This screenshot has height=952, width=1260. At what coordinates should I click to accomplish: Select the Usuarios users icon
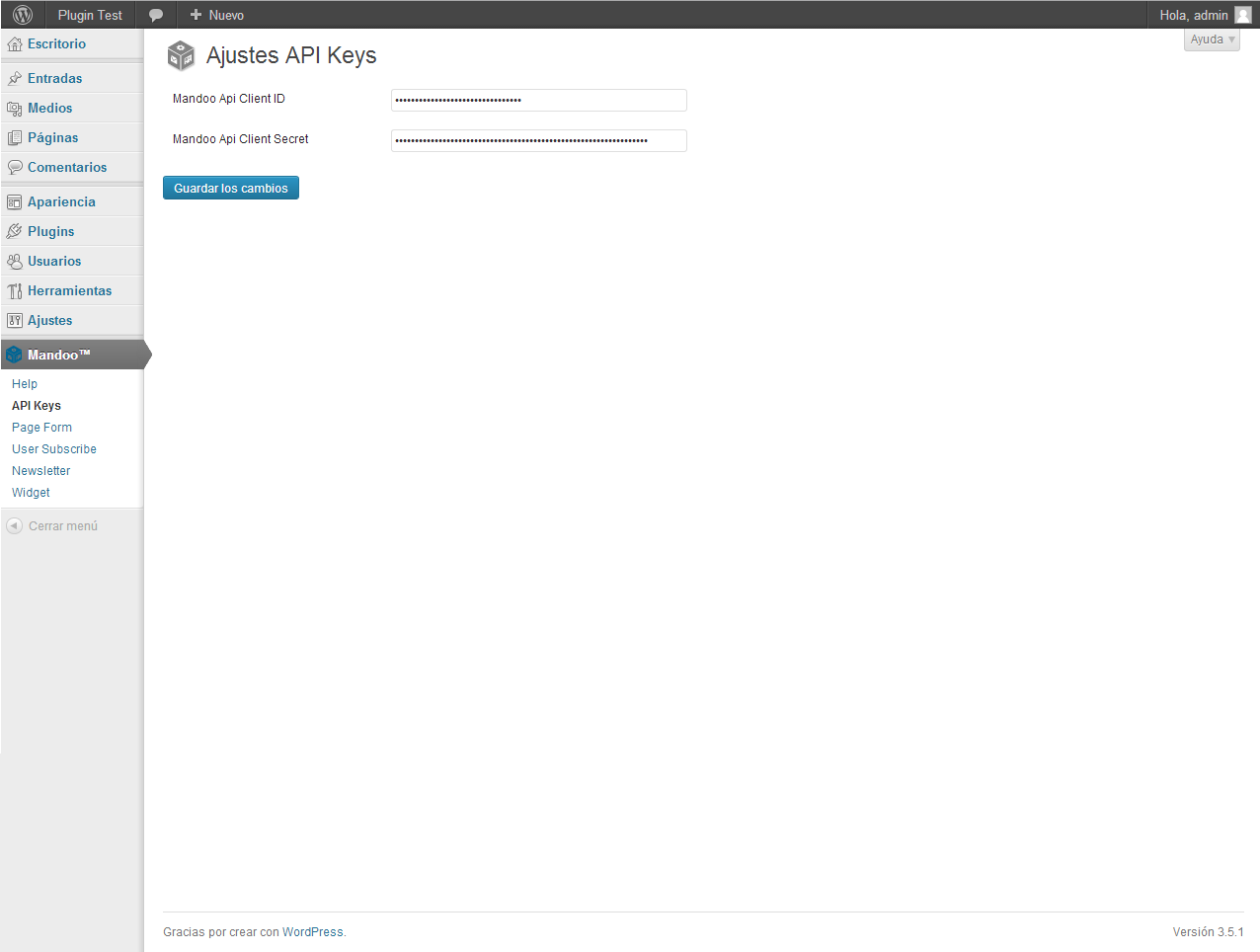14,262
